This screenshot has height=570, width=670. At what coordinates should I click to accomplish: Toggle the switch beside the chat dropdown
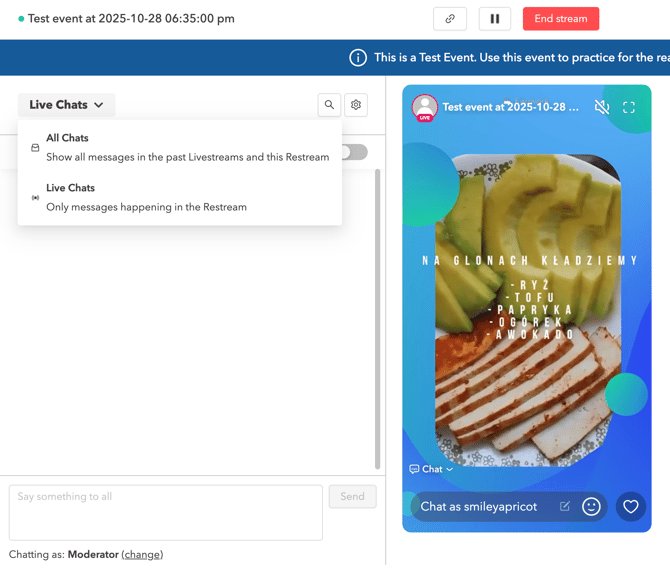[353, 152]
